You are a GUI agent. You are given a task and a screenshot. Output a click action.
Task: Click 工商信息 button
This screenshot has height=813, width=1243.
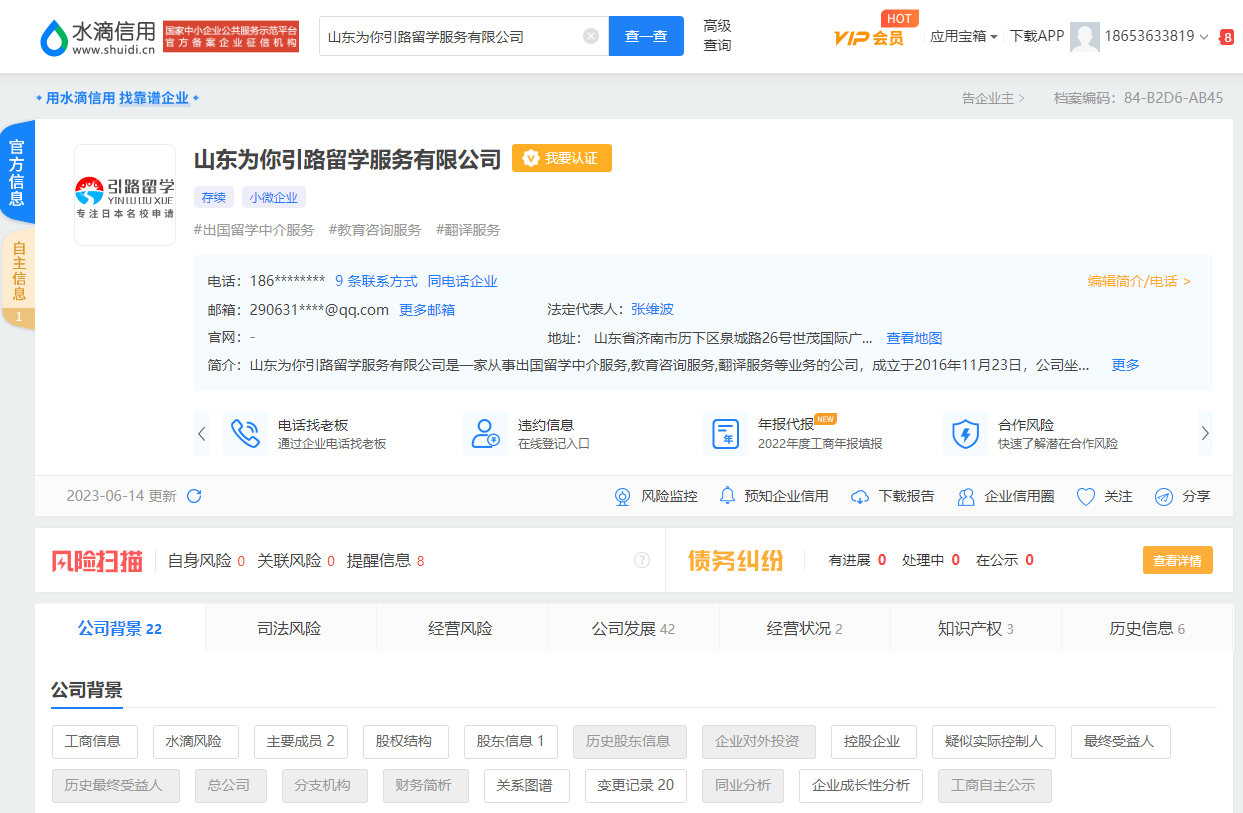[94, 742]
